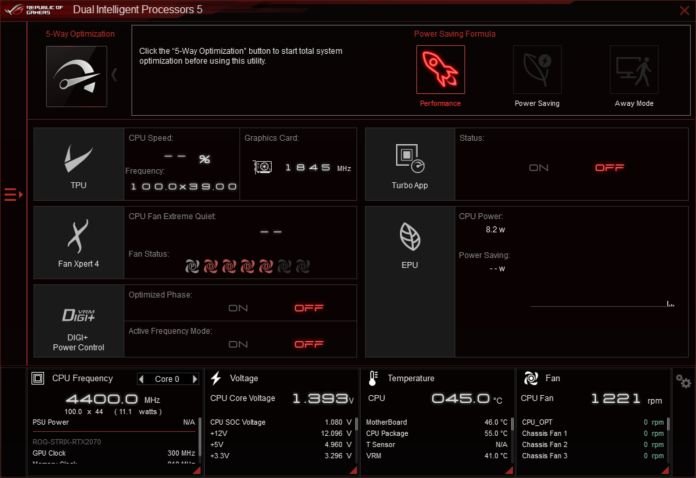Image resolution: width=696 pixels, height=478 pixels.
Task: Click the frequency value 100.0x39.00
Action: pos(183,186)
